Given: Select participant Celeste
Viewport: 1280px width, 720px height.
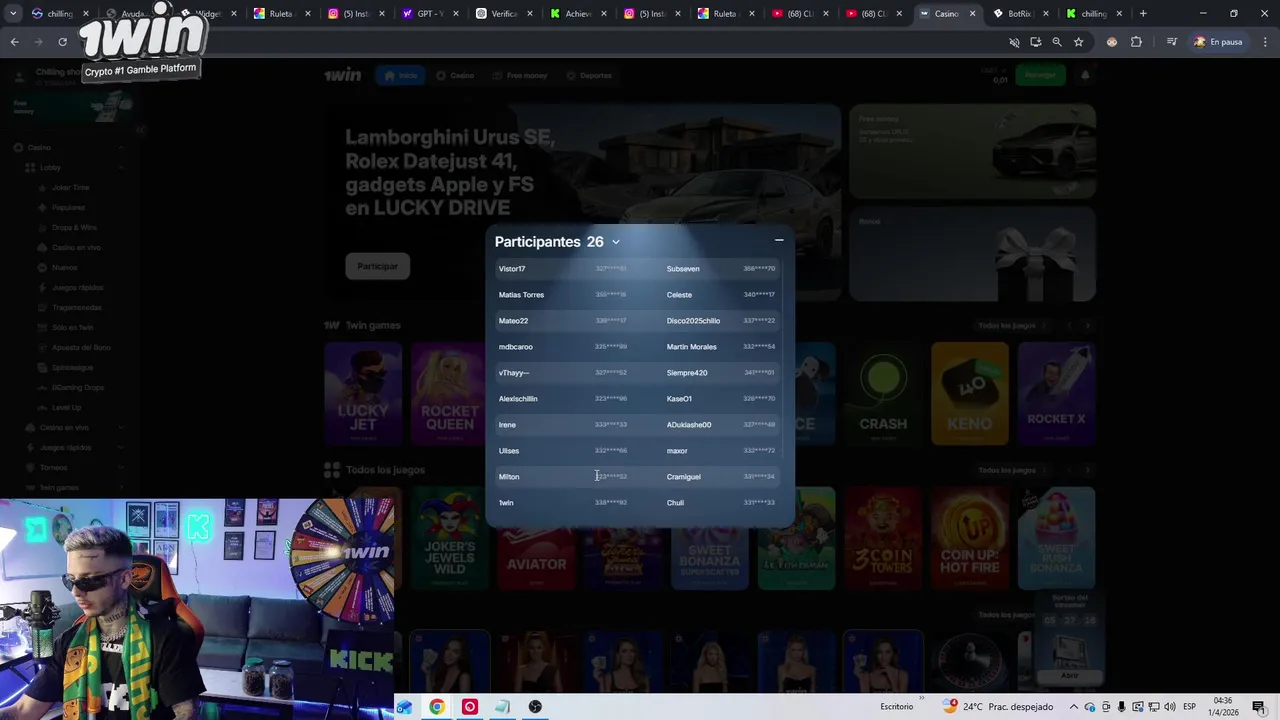Looking at the screenshot, I should (679, 295).
